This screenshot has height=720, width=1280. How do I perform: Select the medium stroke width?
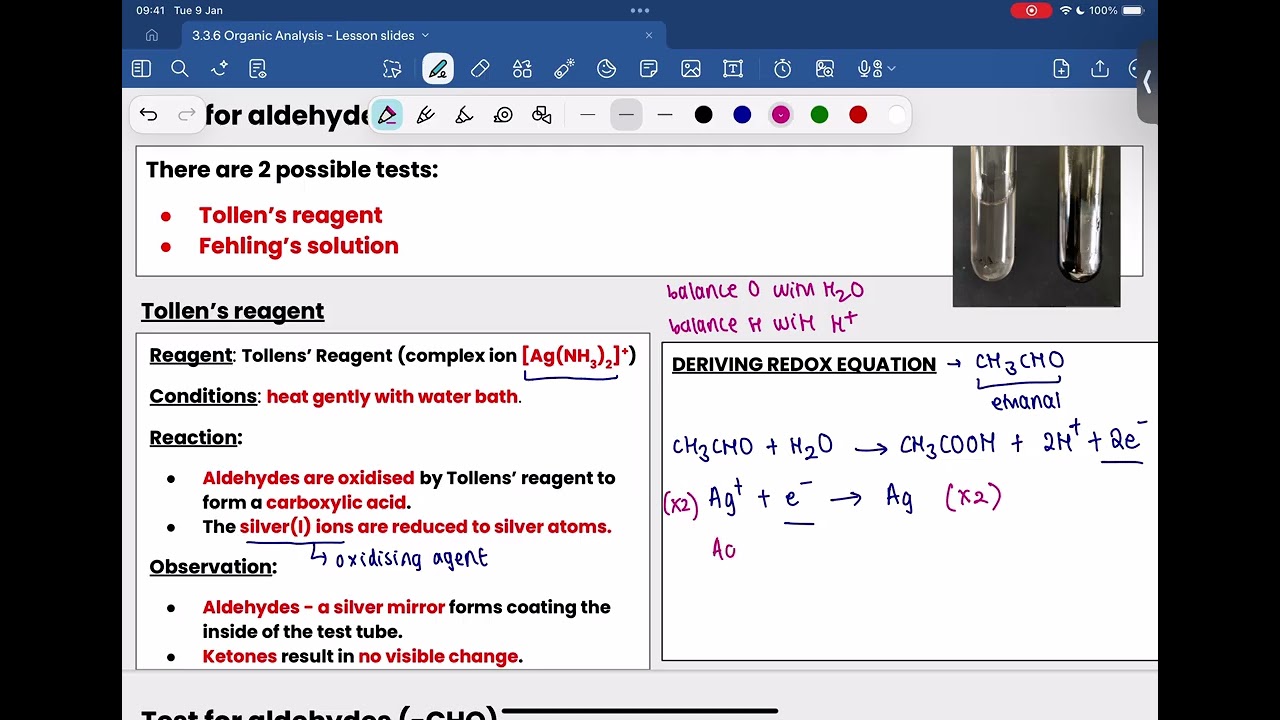(x=626, y=115)
